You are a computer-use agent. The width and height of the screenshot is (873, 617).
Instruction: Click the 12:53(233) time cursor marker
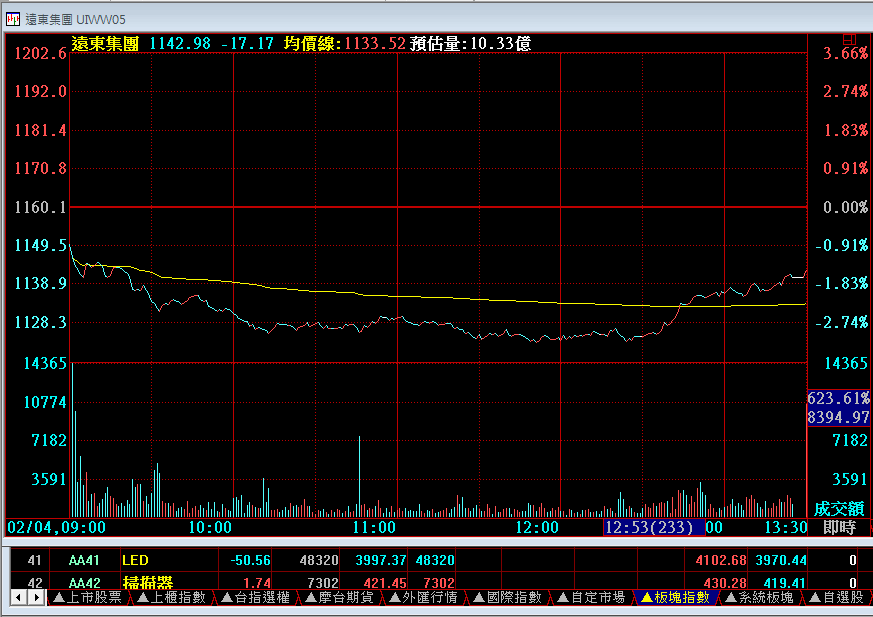(x=654, y=527)
